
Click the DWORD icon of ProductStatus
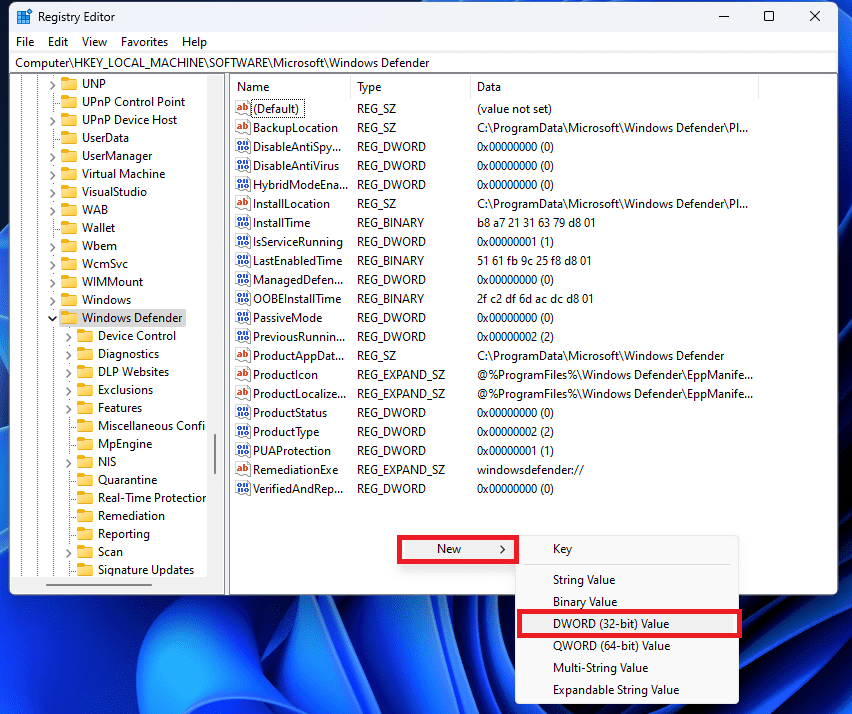[x=242, y=413]
